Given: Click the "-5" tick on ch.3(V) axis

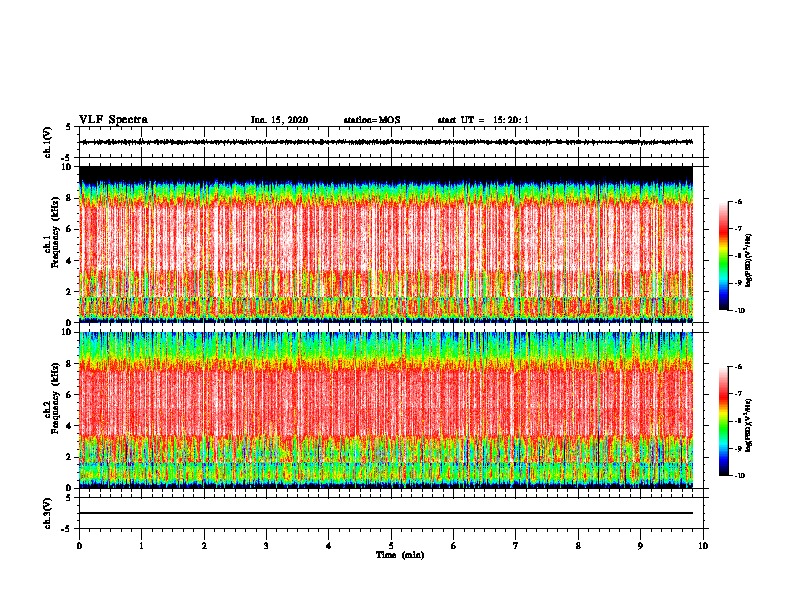Looking at the screenshot, I should tap(67, 529).
